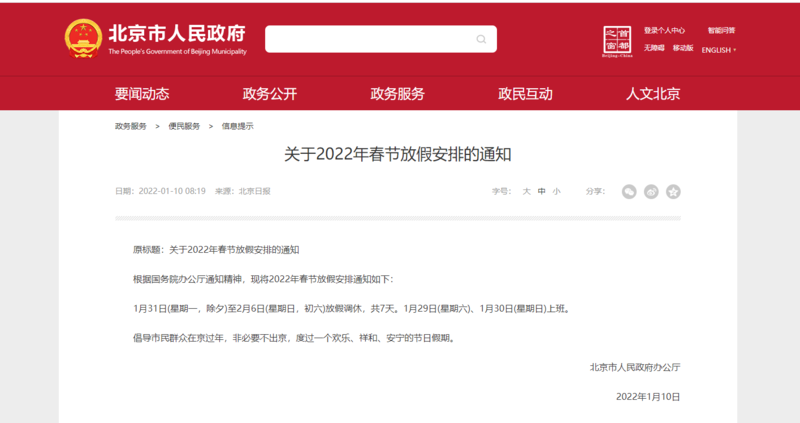The width and height of the screenshot is (800, 423).
Task: Click the 无障碍 accessibility link
Action: (654, 48)
